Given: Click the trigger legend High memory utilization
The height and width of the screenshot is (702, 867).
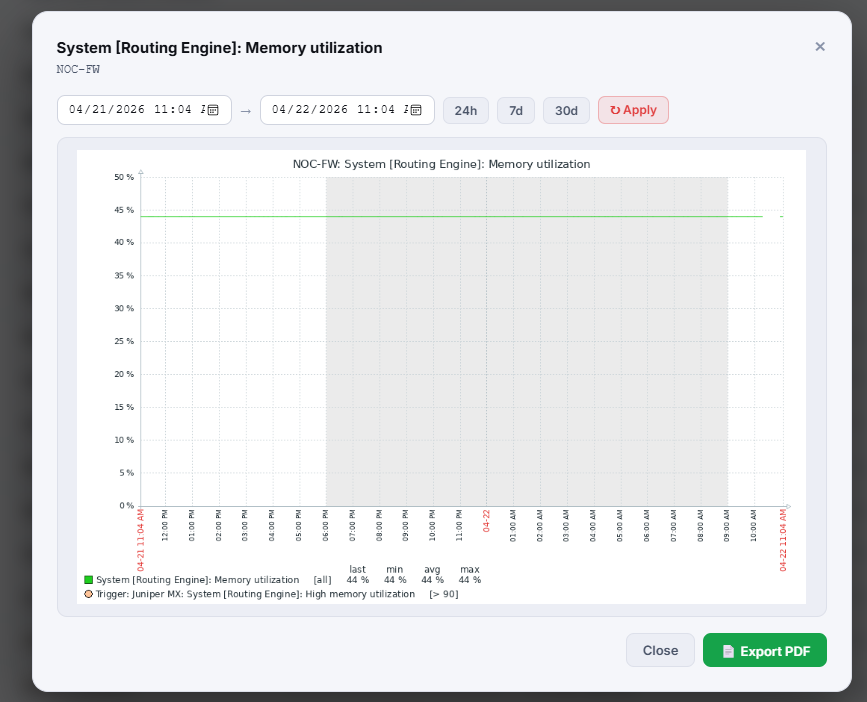Looking at the screenshot, I should point(255,594).
